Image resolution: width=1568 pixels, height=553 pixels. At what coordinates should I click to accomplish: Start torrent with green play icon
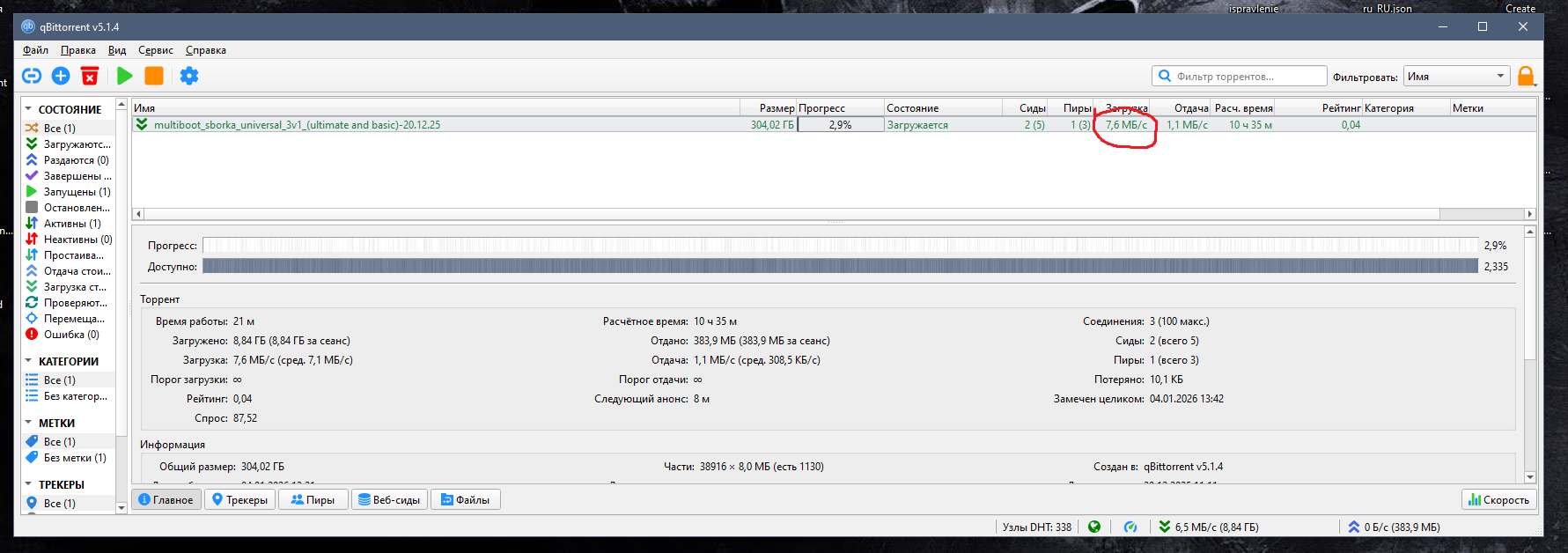pos(125,76)
